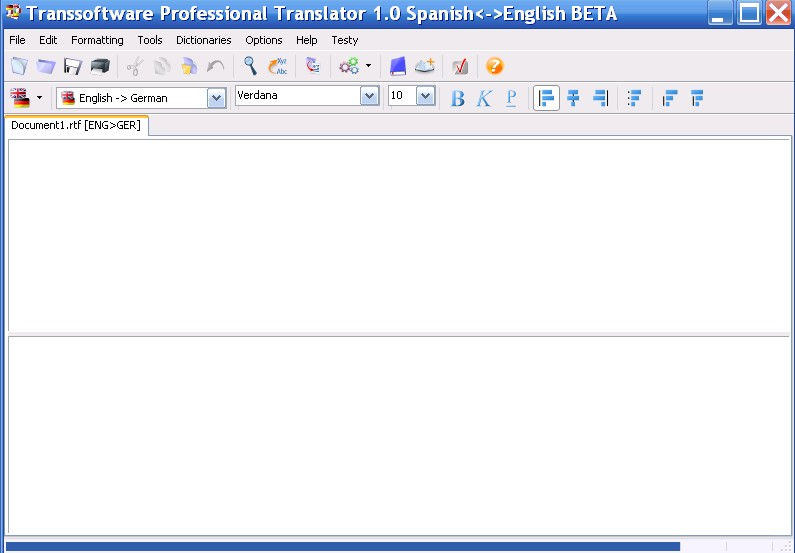
Task: Open the Testy menu
Action: 345,40
